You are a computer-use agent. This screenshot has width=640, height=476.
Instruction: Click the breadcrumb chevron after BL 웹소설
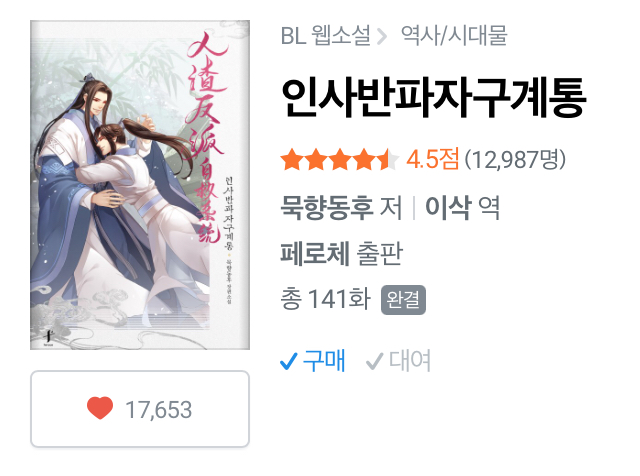click(382, 36)
